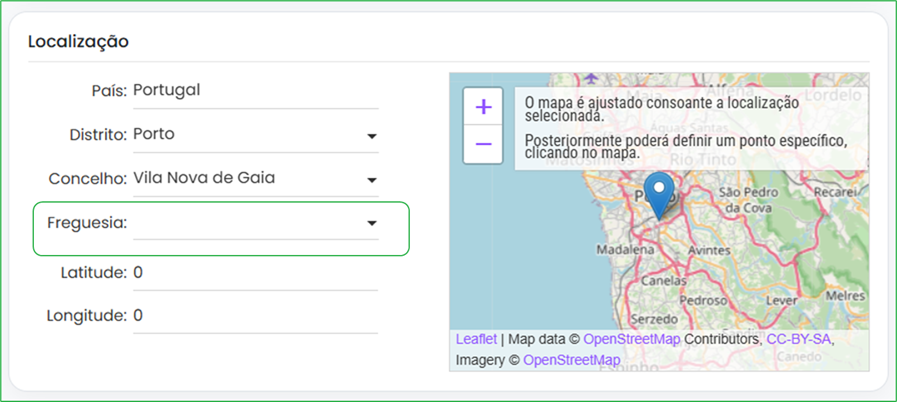This screenshot has width=897, height=402.
Task: Click the blue location pin marker on the map
Action: tap(659, 193)
